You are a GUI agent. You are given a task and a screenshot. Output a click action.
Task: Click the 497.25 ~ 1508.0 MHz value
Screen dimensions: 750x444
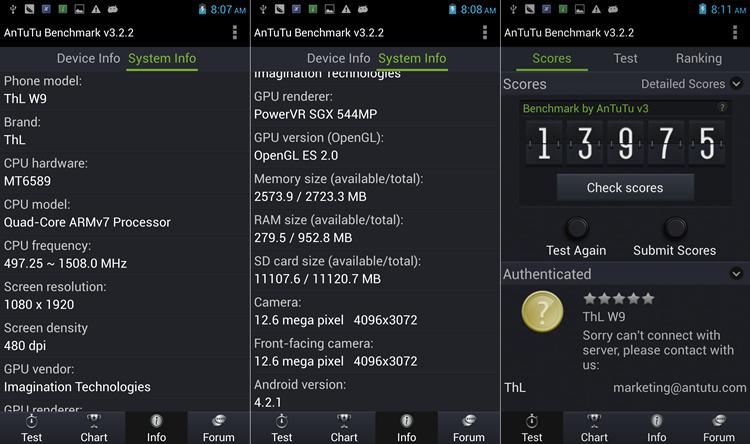(x=66, y=263)
